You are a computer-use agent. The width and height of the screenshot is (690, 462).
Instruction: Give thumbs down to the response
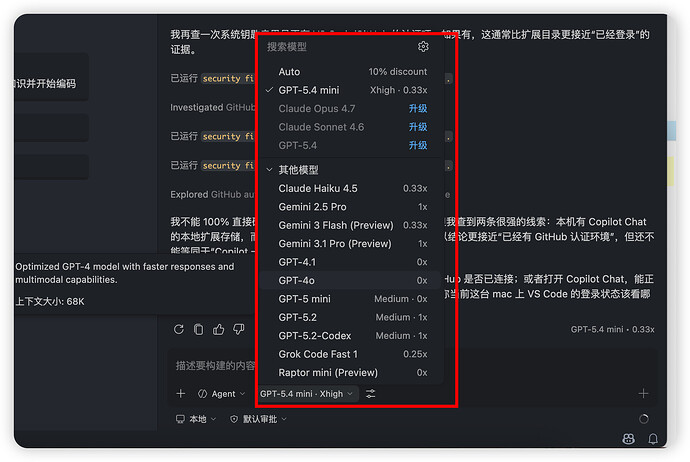pos(239,329)
